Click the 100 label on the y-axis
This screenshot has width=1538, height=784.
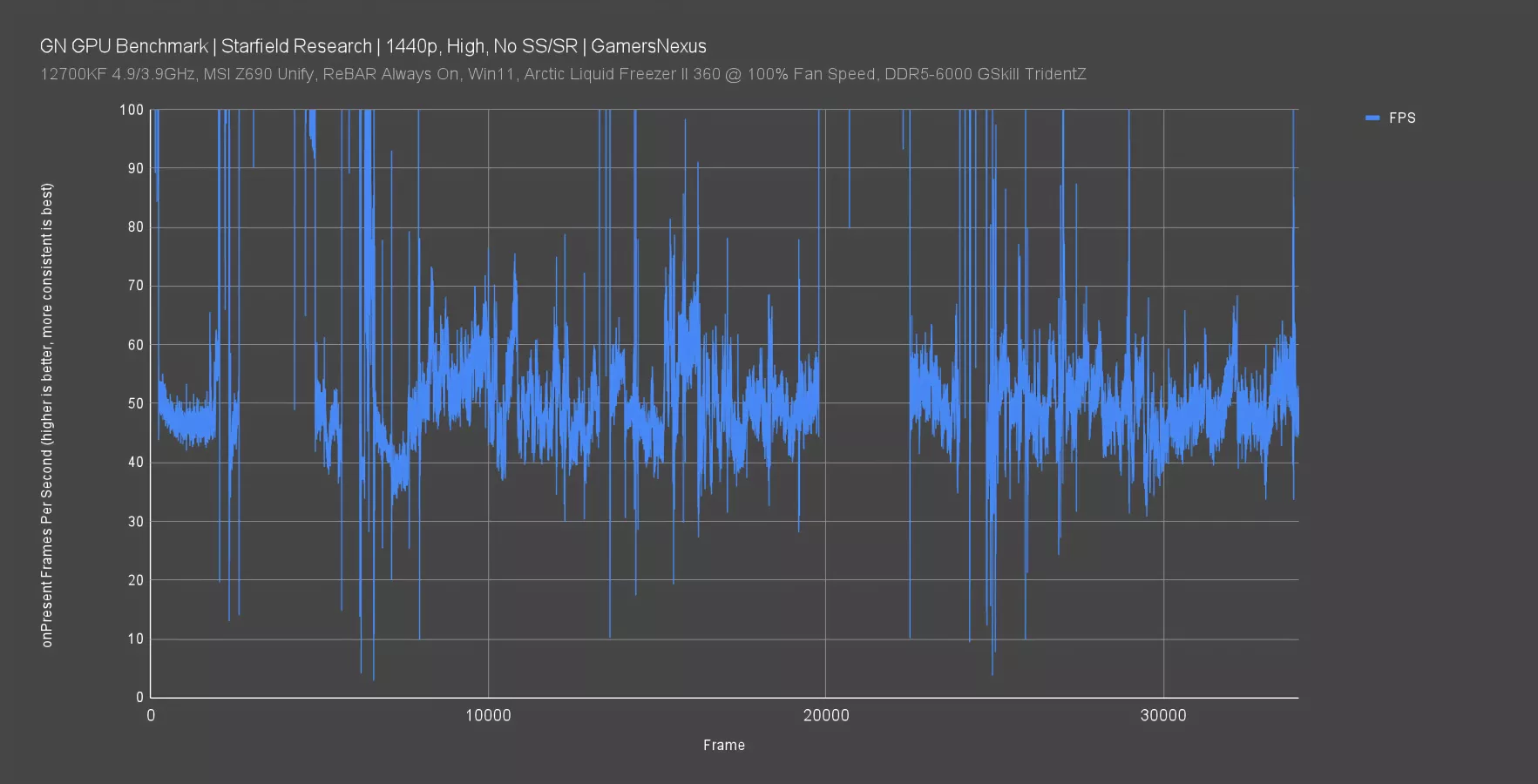pyautogui.click(x=132, y=110)
